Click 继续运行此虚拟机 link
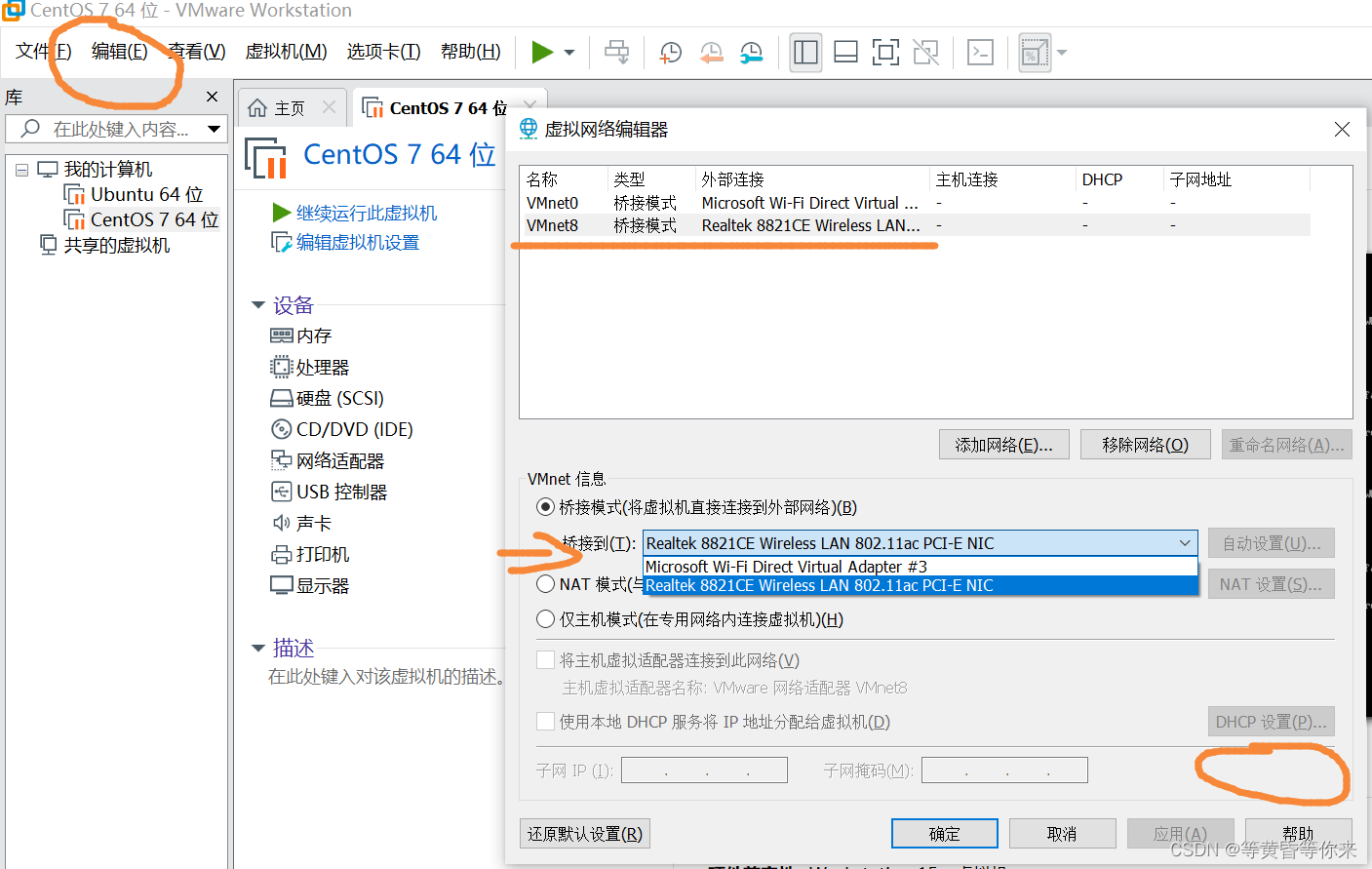The width and height of the screenshot is (1372, 869). tap(366, 213)
